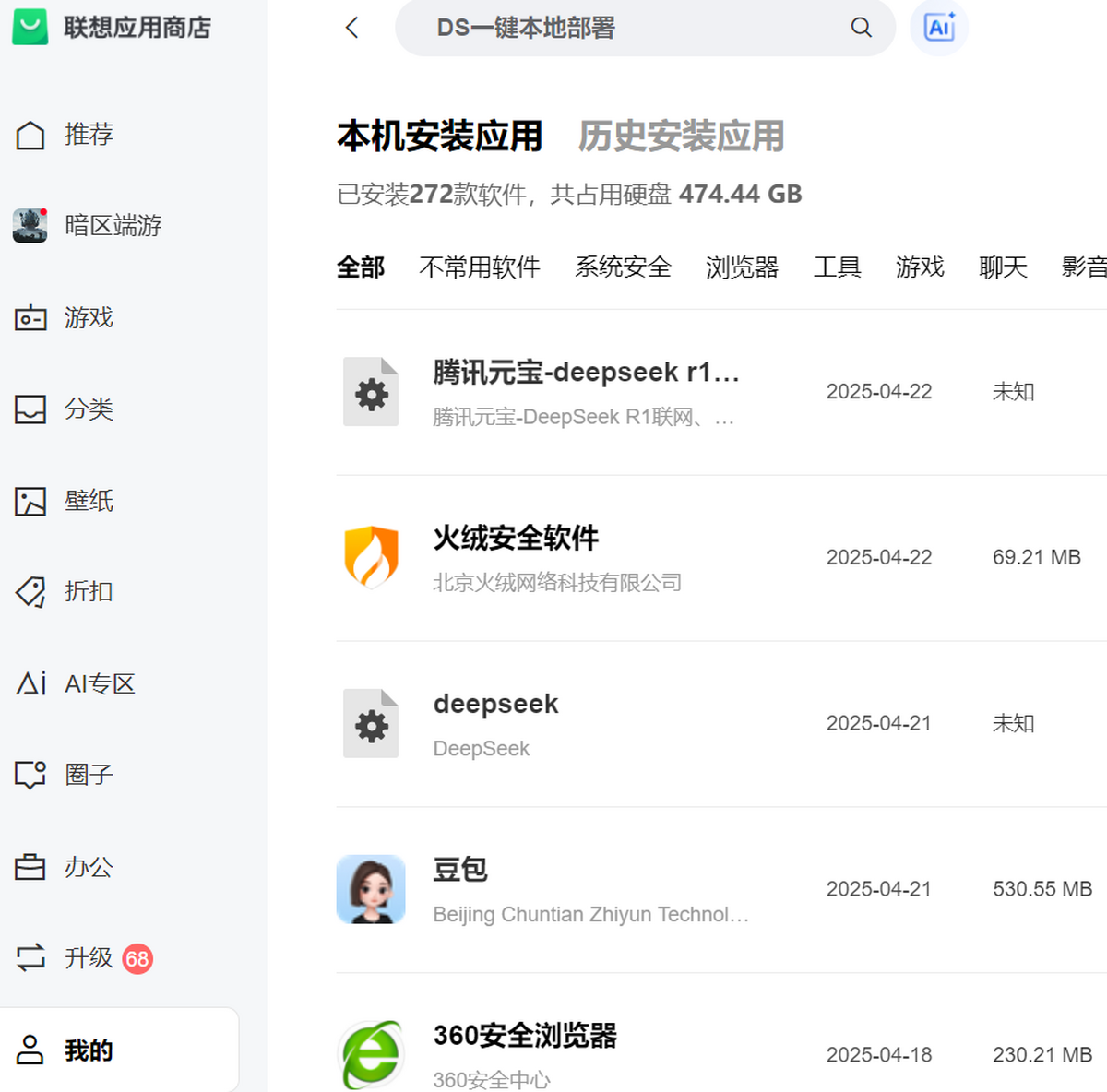Click the 联想应用商店 title text
Screen dimensions: 1107x1092
137,28
